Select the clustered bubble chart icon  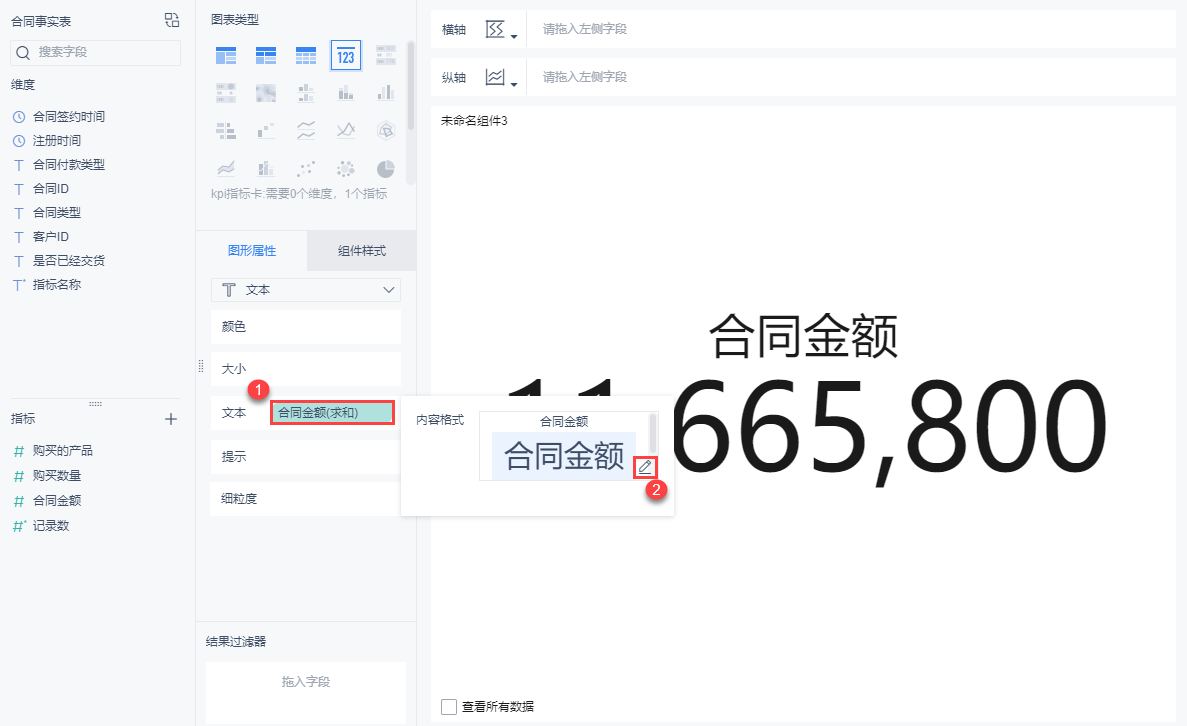pos(346,168)
